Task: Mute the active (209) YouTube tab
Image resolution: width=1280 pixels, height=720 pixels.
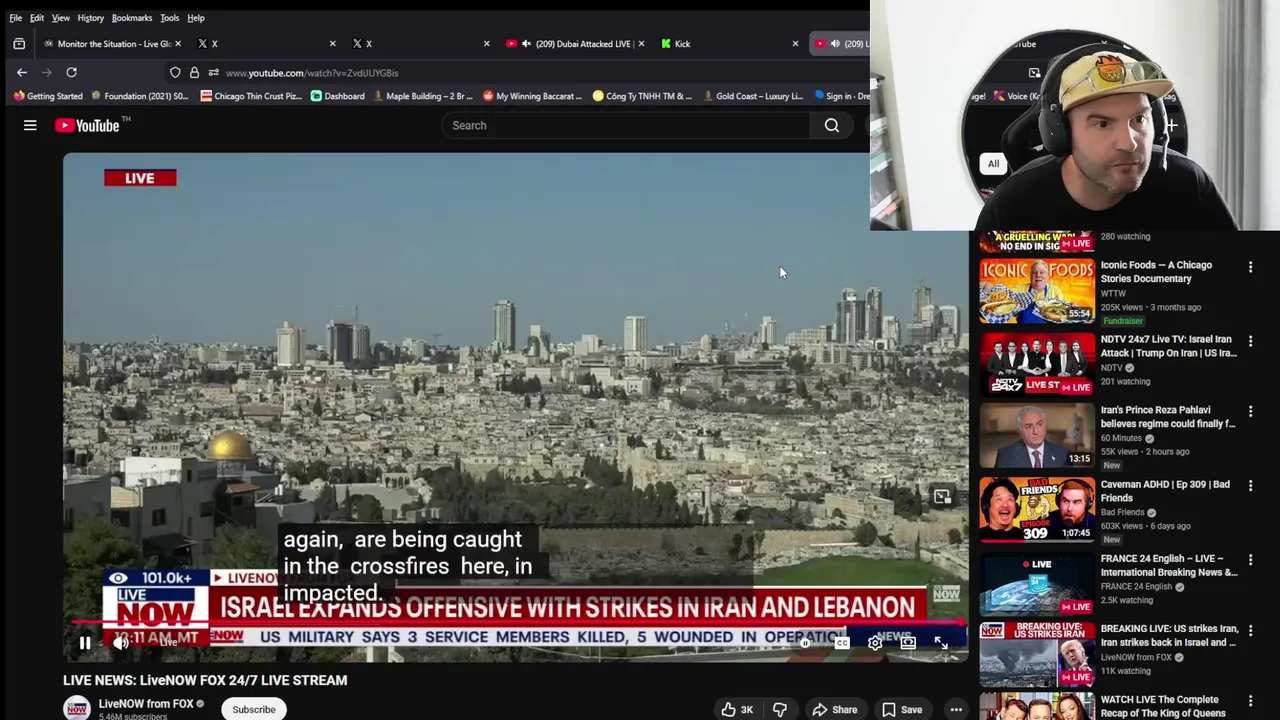Action: 835,44
